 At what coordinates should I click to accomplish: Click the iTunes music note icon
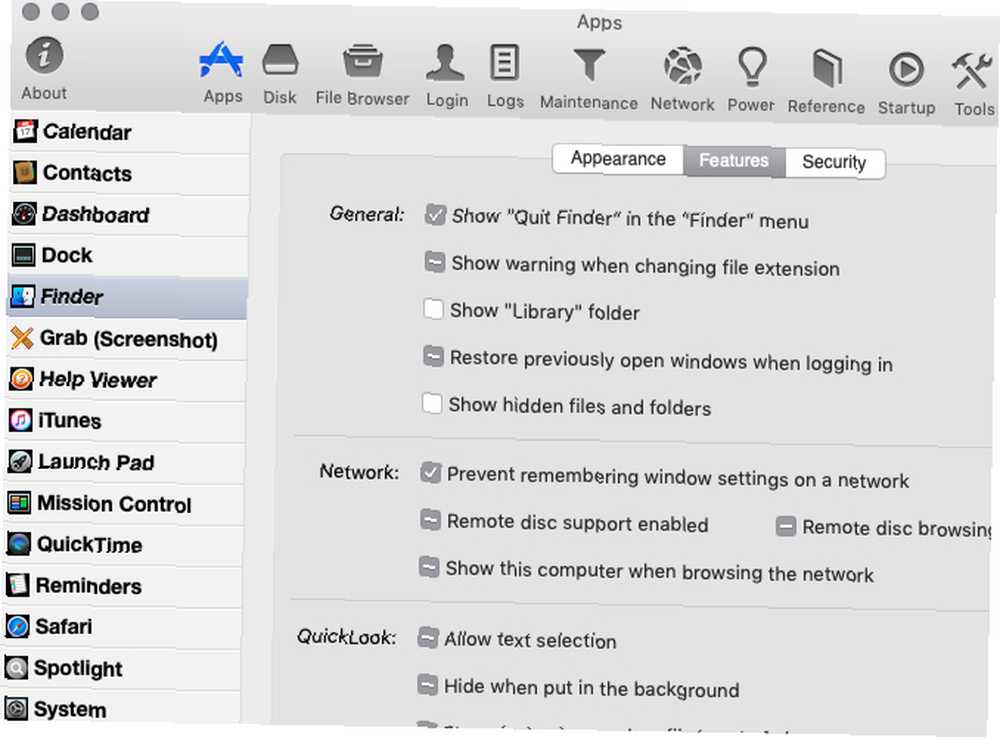tap(20, 420)
